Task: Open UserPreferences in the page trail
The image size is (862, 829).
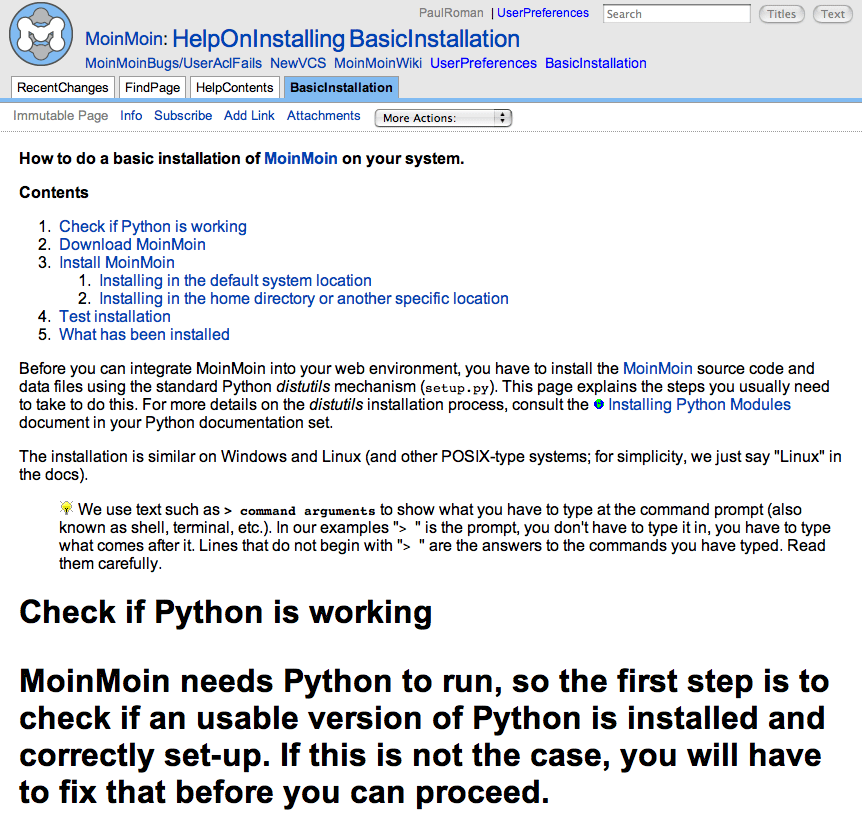Action: 483,63
